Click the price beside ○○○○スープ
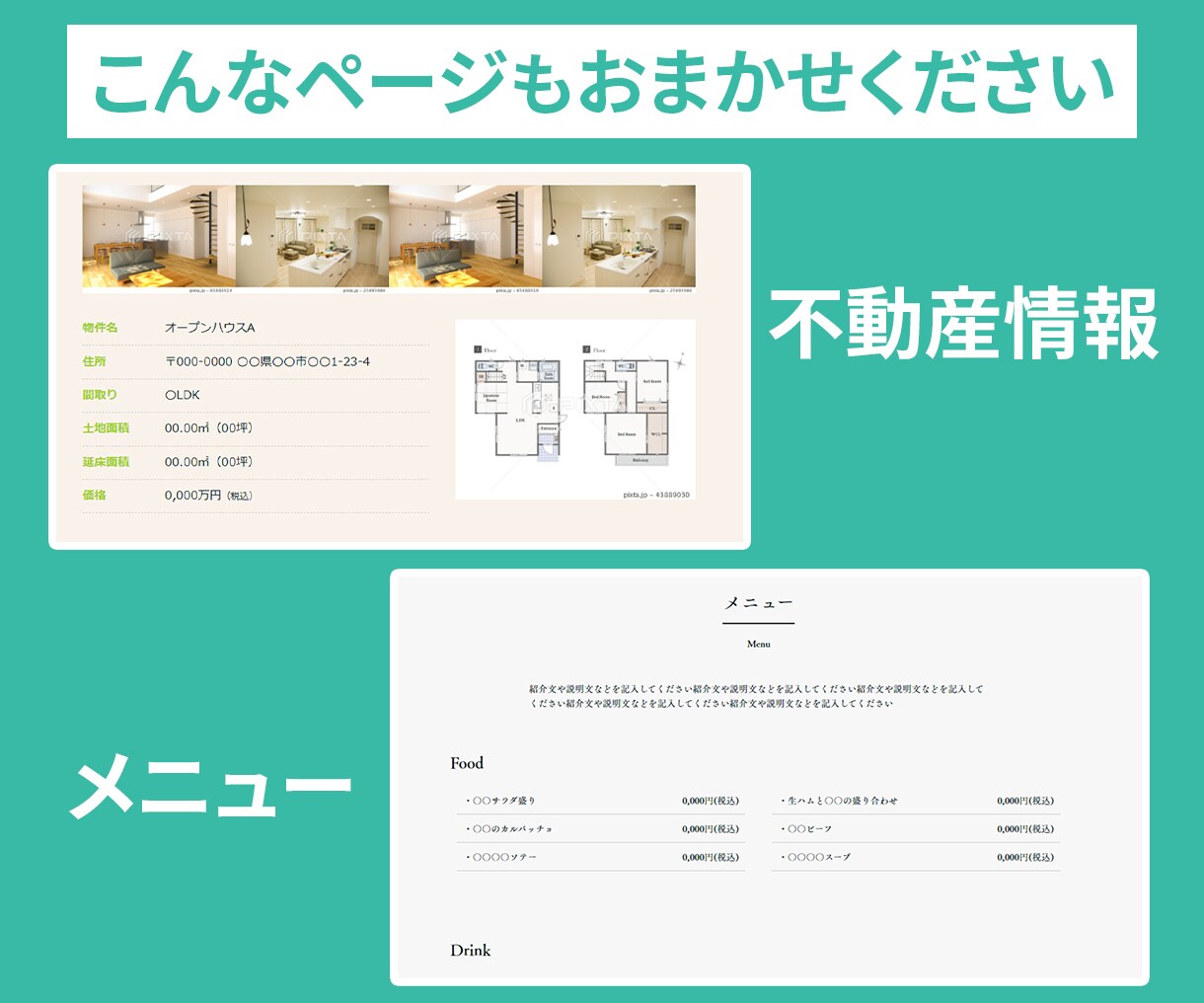 coord(1025,858)
